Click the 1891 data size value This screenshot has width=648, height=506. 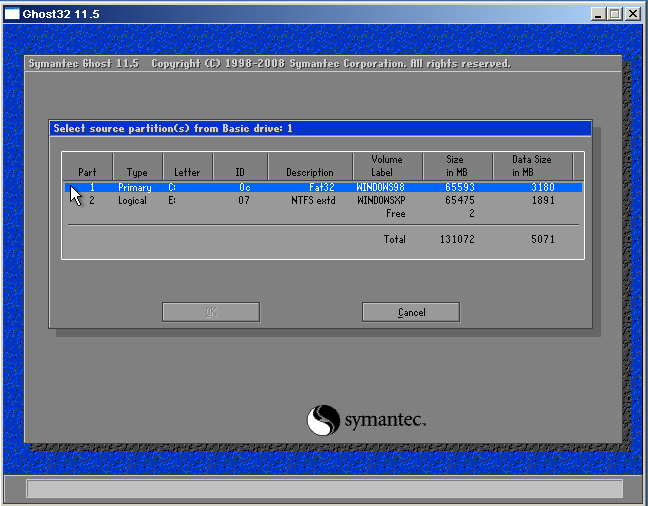pyautogui.click(x=543, y=200)
